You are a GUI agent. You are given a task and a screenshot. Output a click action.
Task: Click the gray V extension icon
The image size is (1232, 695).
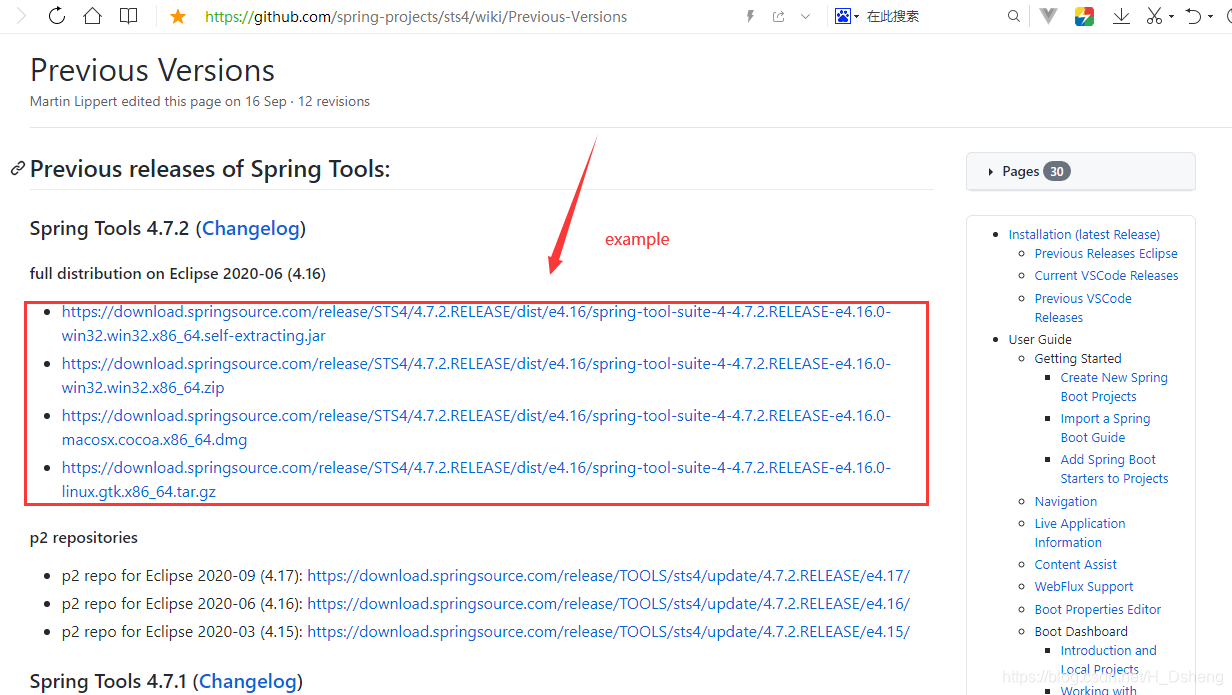tap(1048, 16)
